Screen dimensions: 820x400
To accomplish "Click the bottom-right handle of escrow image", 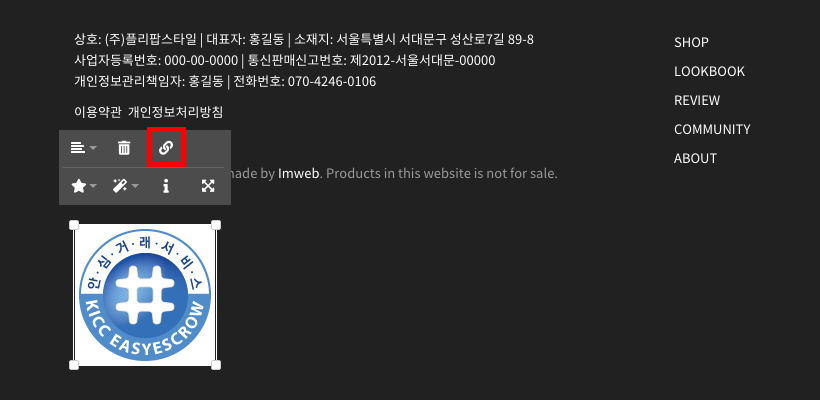I will pos(215,365).
